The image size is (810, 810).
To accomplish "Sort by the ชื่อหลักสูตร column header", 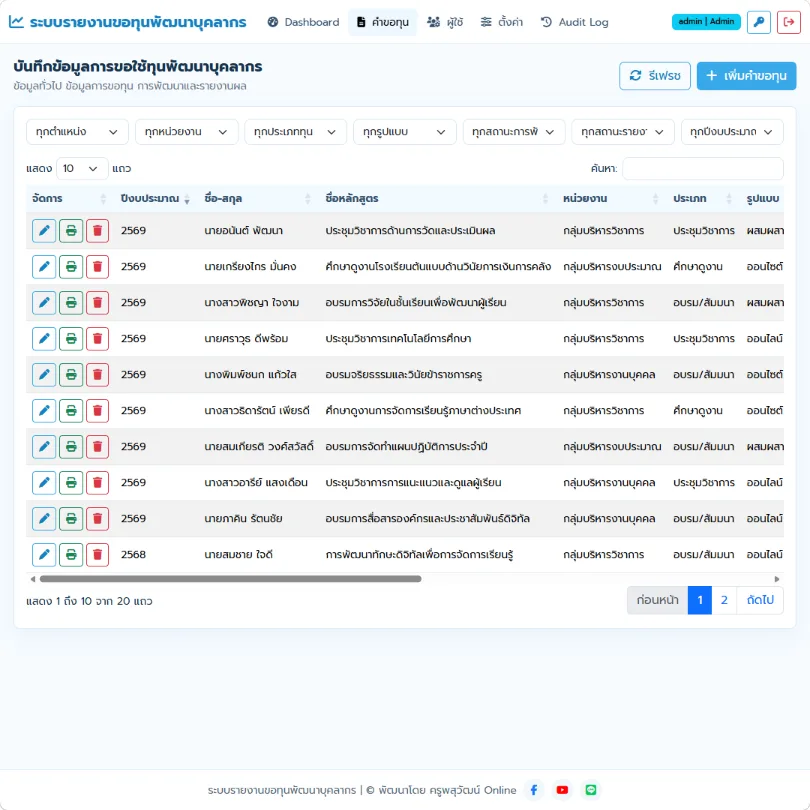I will [437, 198].
